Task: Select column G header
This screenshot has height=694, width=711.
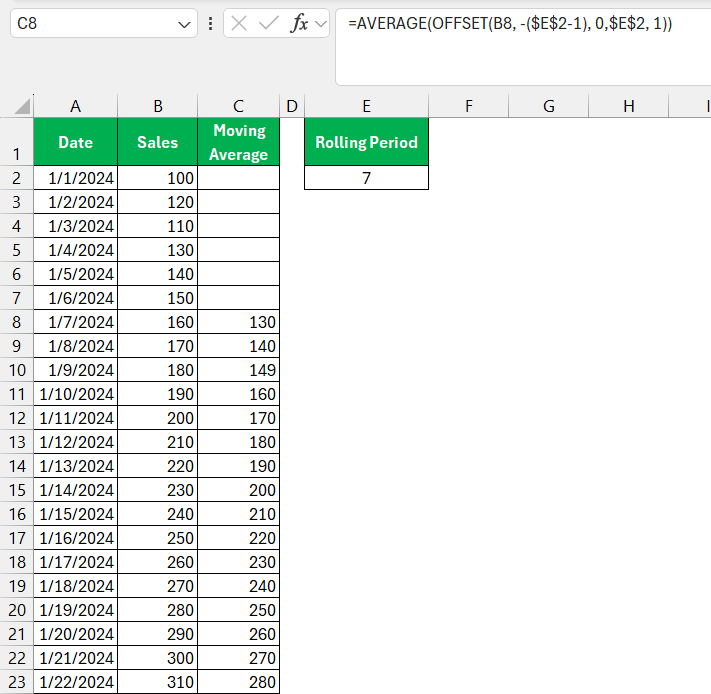Action: click(549, 106)
